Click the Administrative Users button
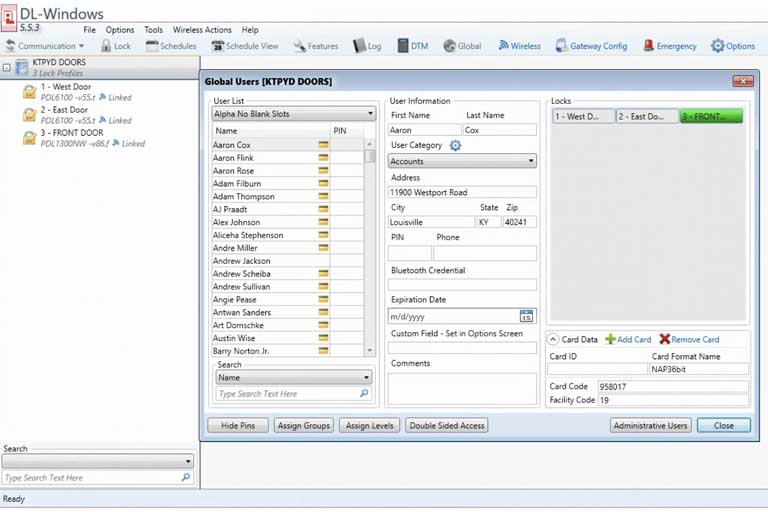Viewport: 768px width, 512px height. pos(651,426)
